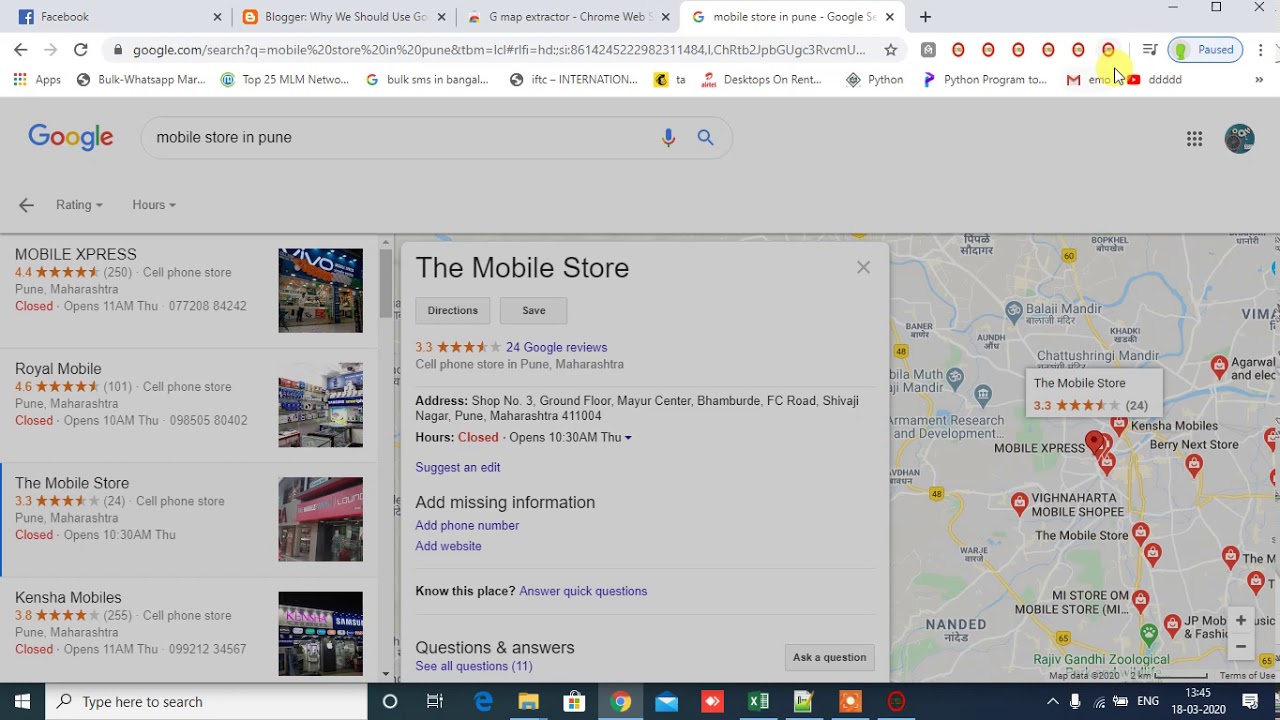Show more bookmarks with the chevron
The height and width of the screenshot is (720, 1280).
pos(1259,80)
